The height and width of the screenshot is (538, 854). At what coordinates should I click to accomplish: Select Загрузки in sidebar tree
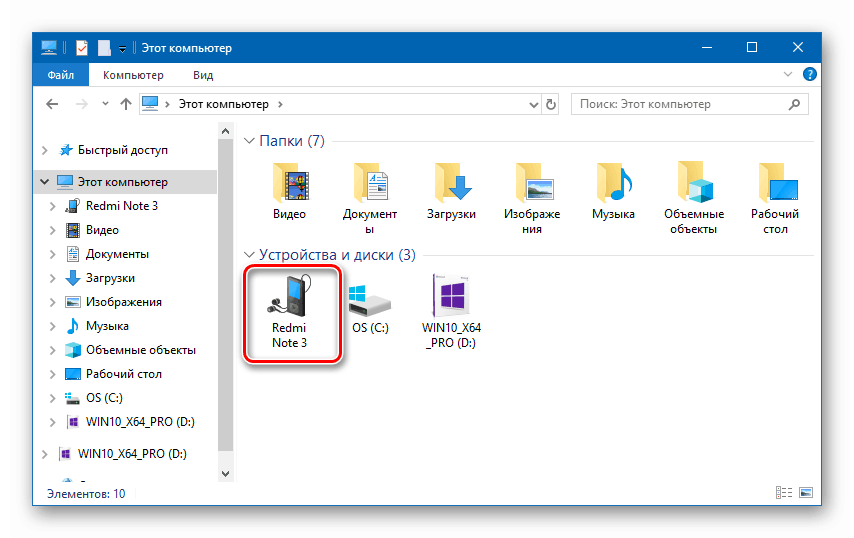(x=111, y=278)
